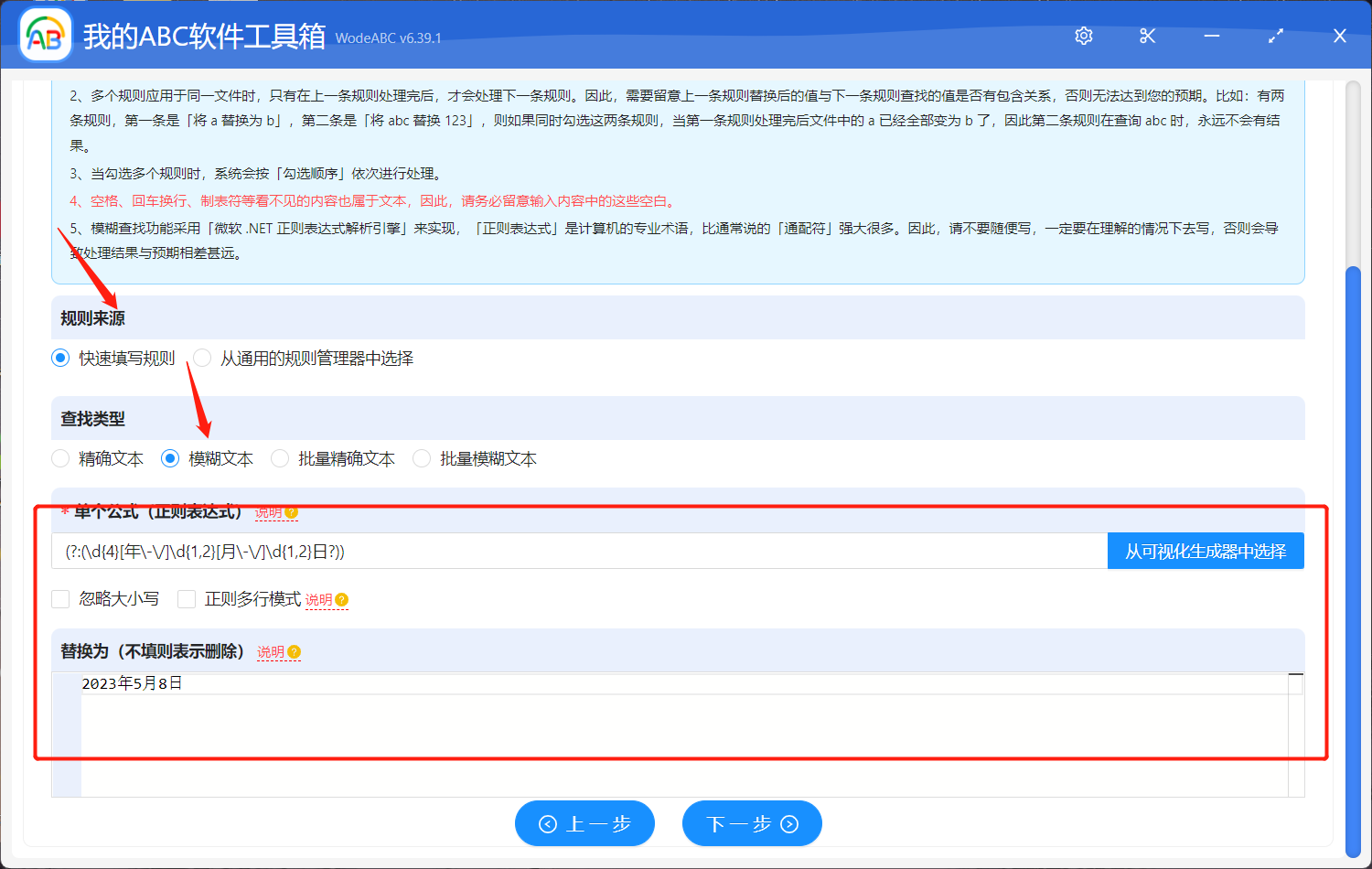Select the 精确文本 search type

tap(60, 458)
